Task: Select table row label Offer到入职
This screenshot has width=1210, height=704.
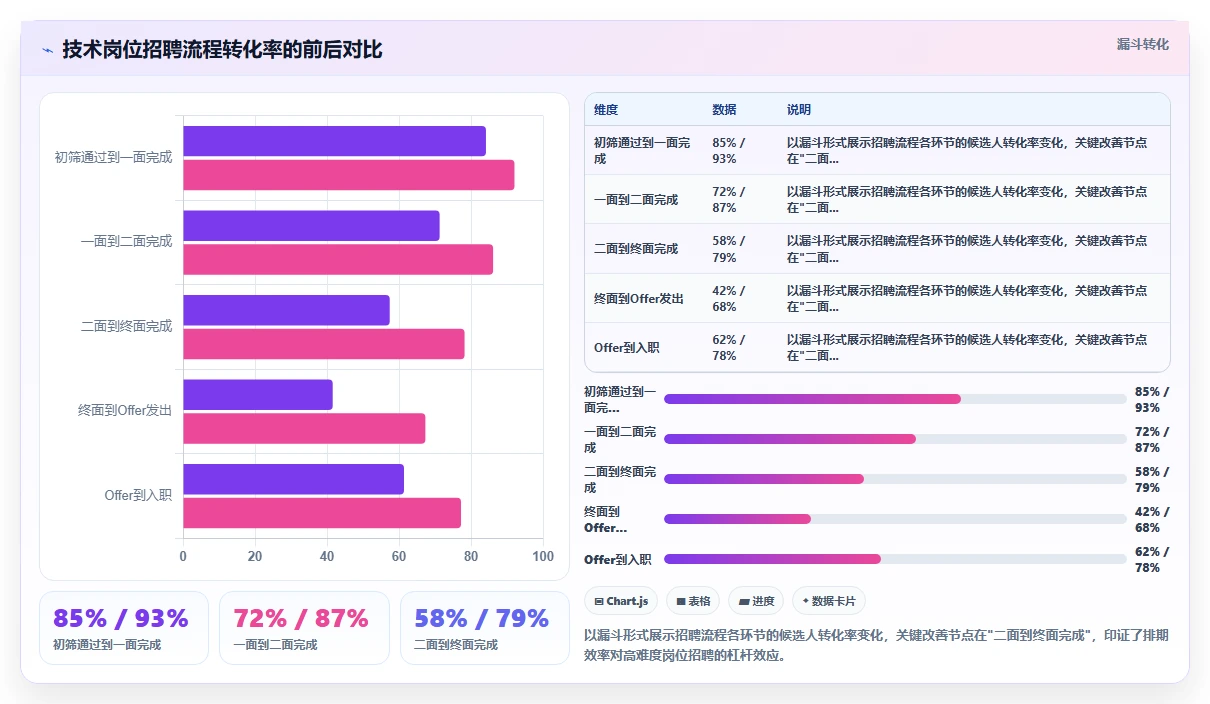Action: (x=627, y=347)
